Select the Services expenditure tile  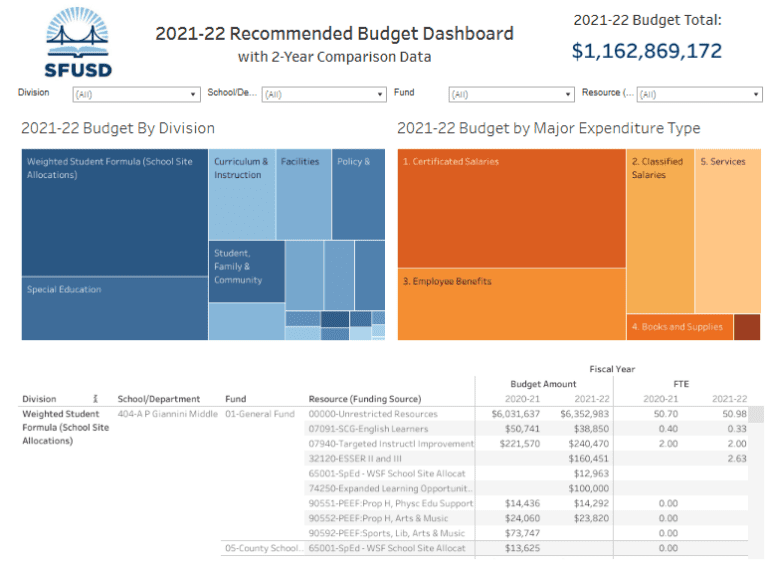(727, 231)
